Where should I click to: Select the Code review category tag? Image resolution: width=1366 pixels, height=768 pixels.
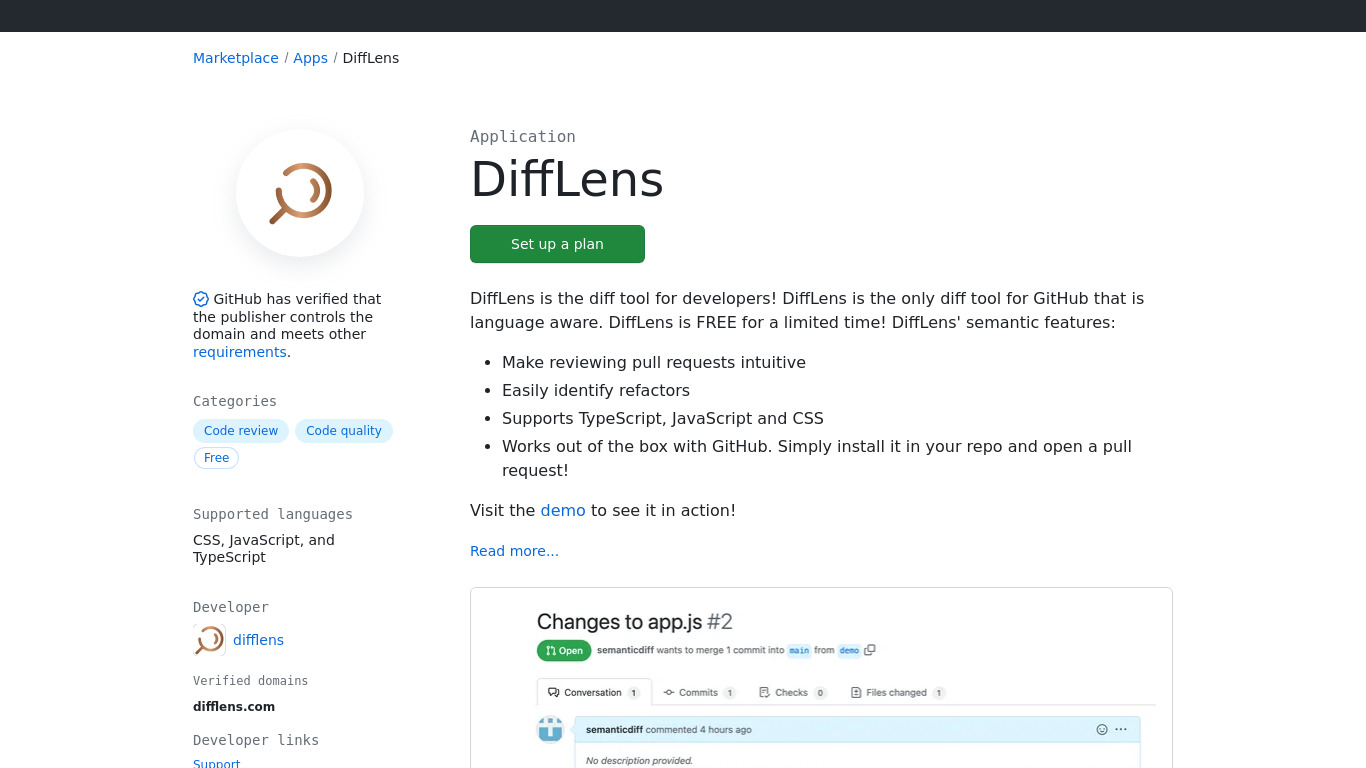pyautogui.click(x=241, y=431)
